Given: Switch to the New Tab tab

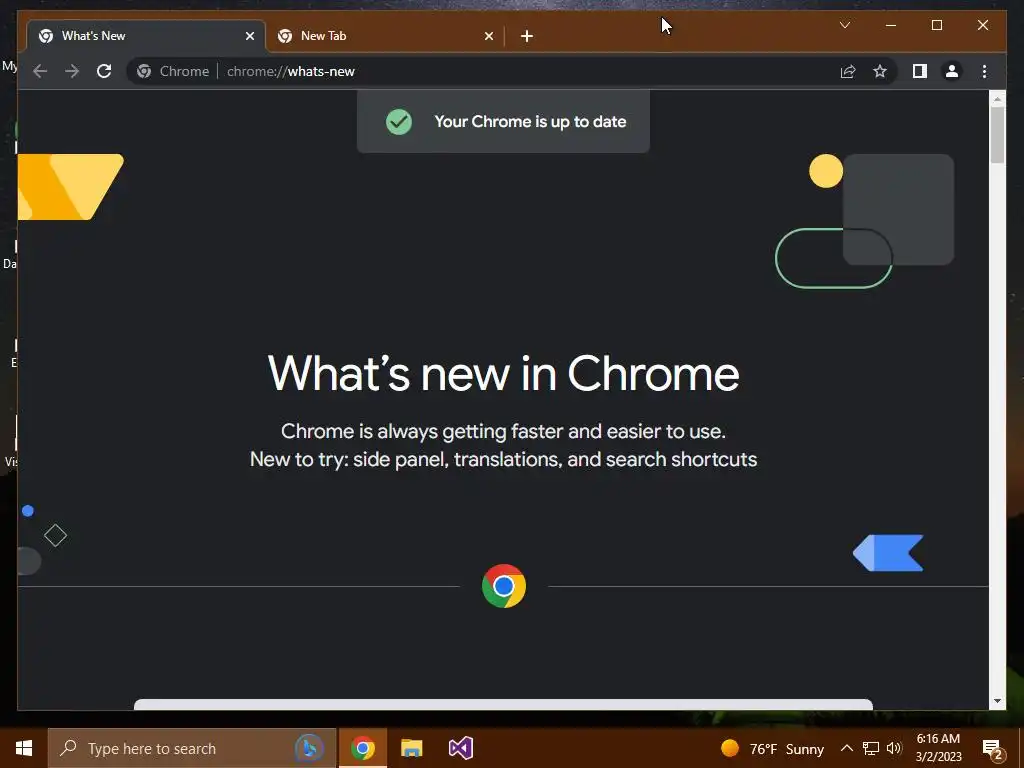Looking at the screenshot, I should (x=385, y=36).
